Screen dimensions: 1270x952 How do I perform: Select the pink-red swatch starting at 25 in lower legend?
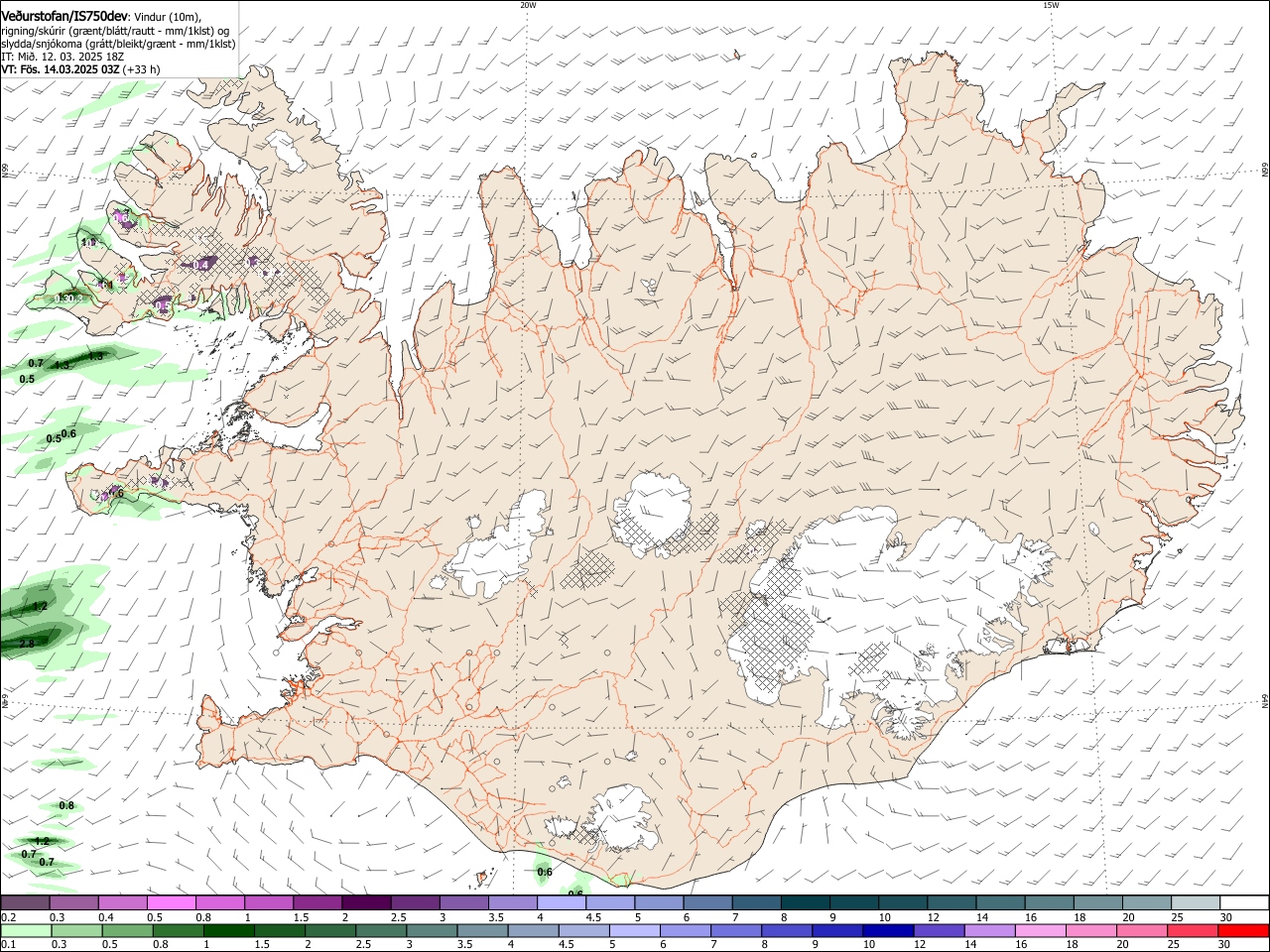click(x=1193, y=931)
